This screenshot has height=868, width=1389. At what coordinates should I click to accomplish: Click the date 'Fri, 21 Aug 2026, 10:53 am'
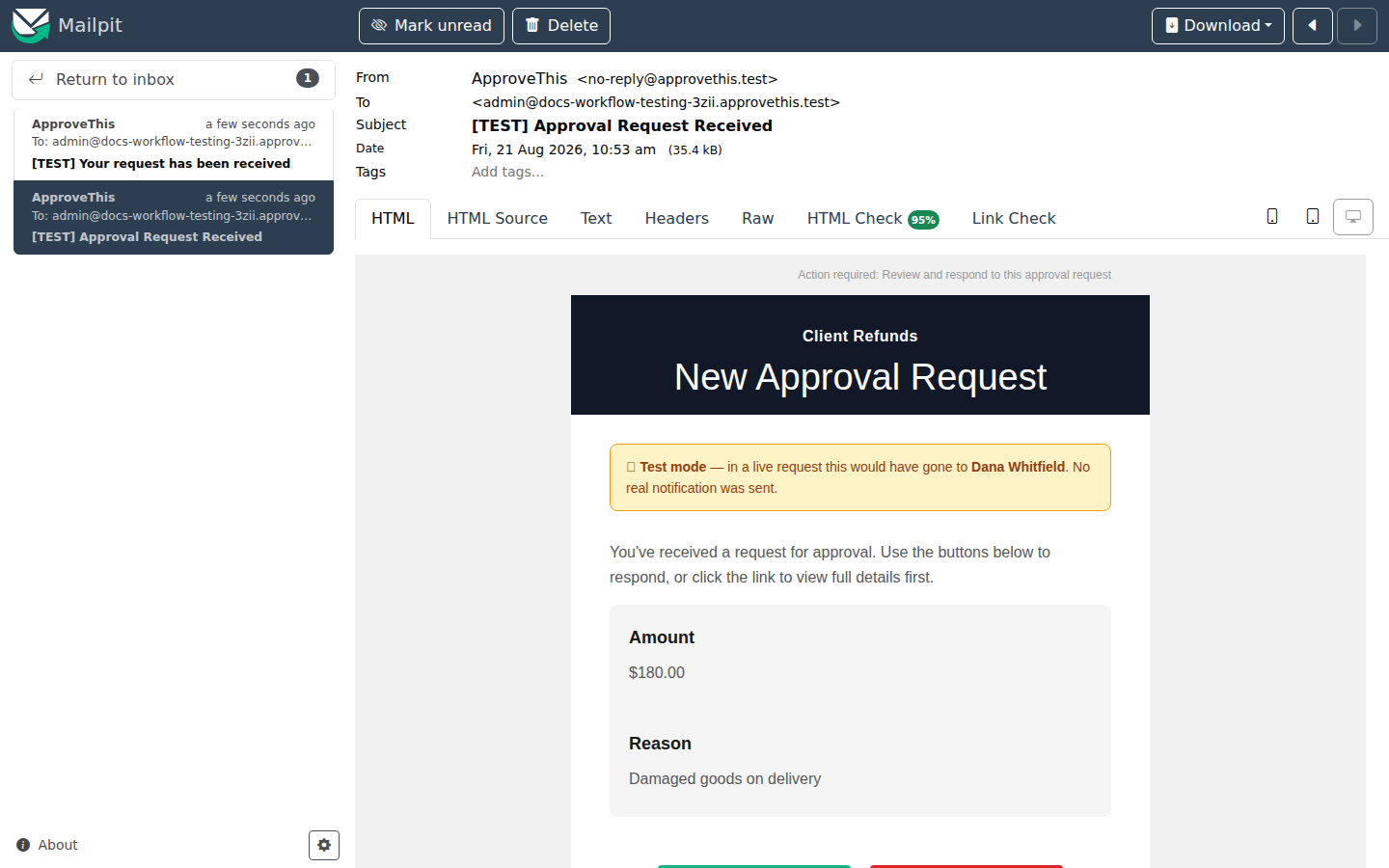point(563,149)
